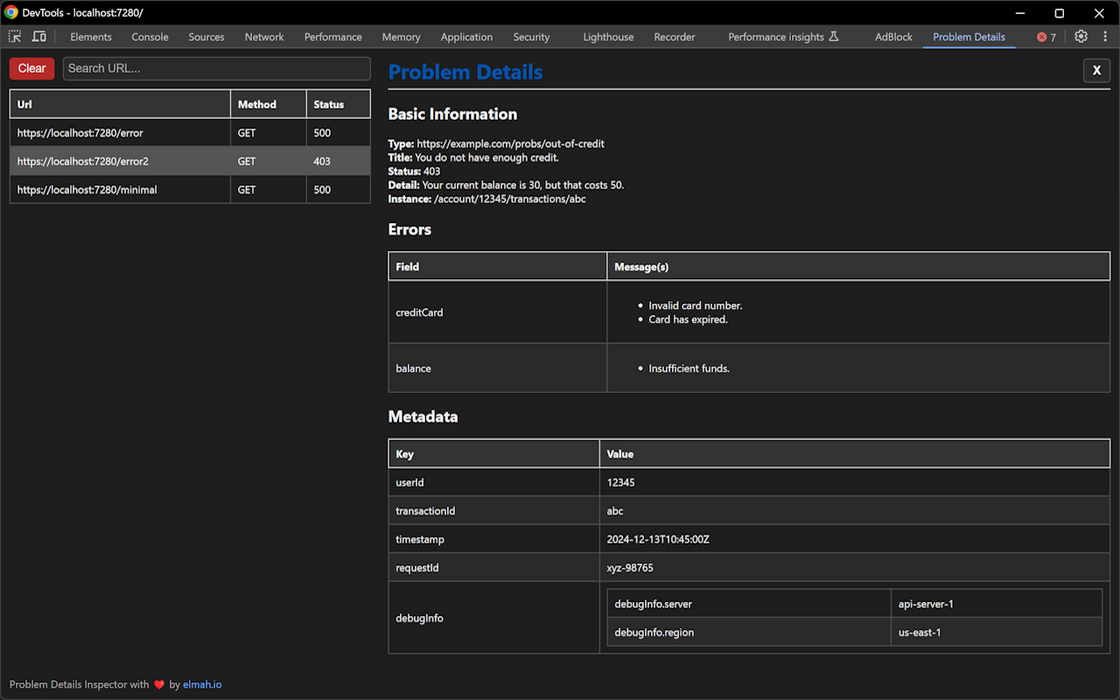The height and width of the screenshot is (700, 1120).
Task: Open the Sources tab
Action: pos(206,37)
